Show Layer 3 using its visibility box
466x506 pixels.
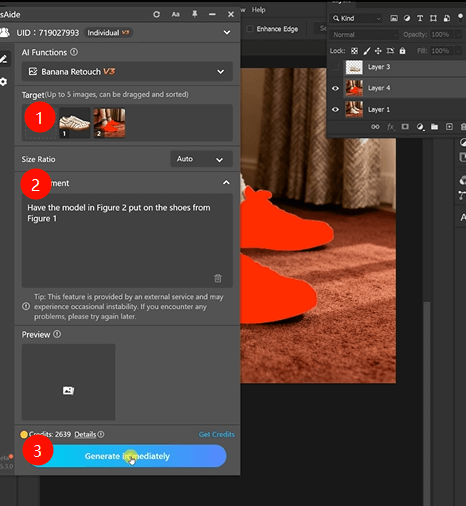click(335, 67)
